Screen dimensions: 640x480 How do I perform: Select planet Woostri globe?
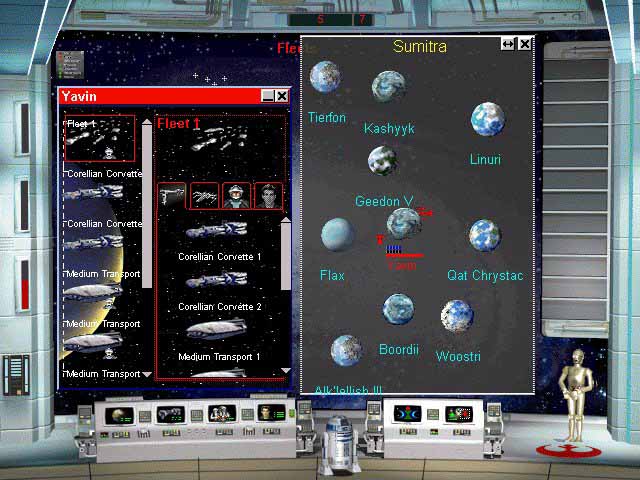pyautogui.click(x=457, y=316)
